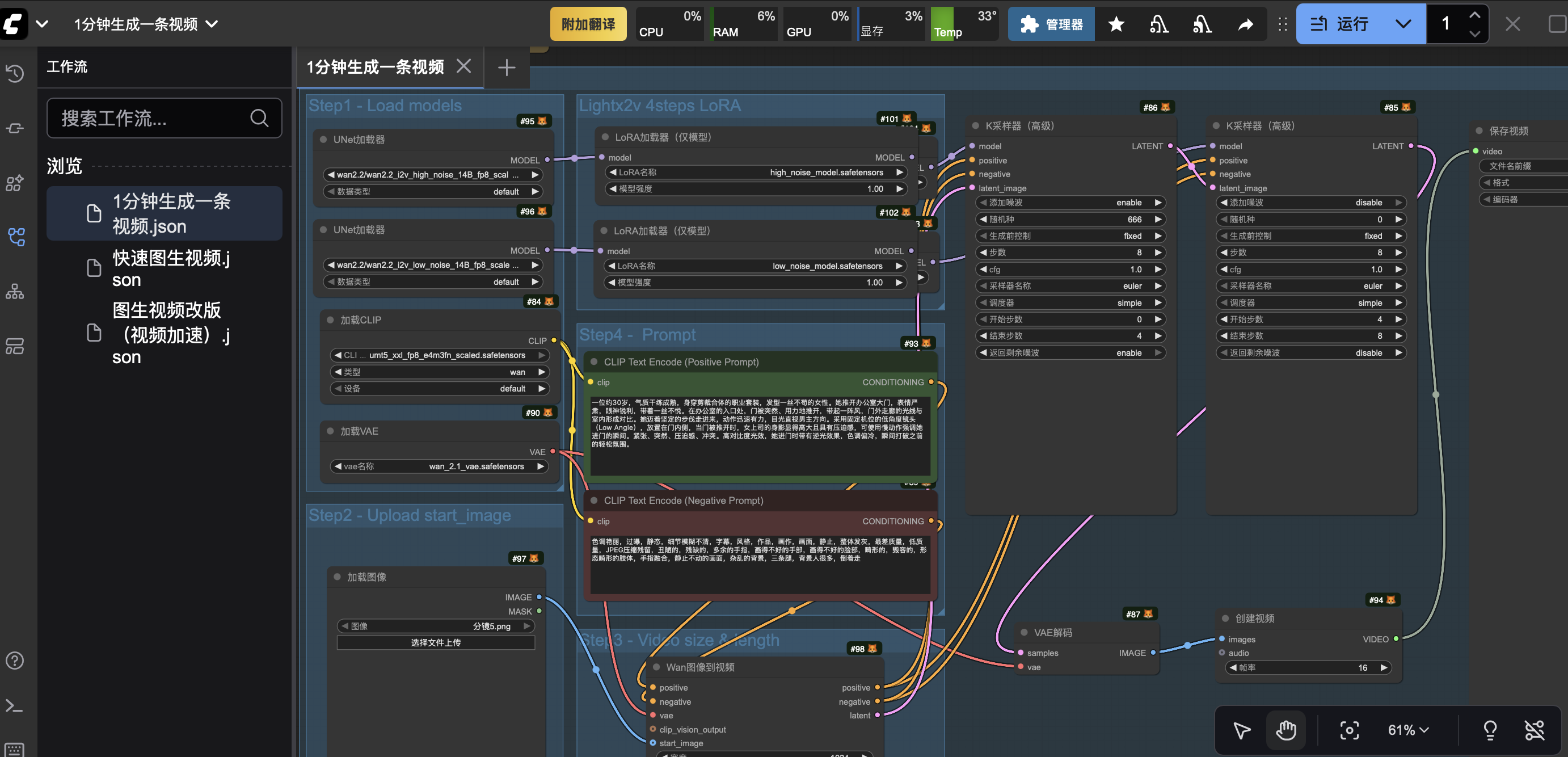1568x757 pixels.
Task: Click the 搜索工作流 search field
Action: click(x=152, y=118)
